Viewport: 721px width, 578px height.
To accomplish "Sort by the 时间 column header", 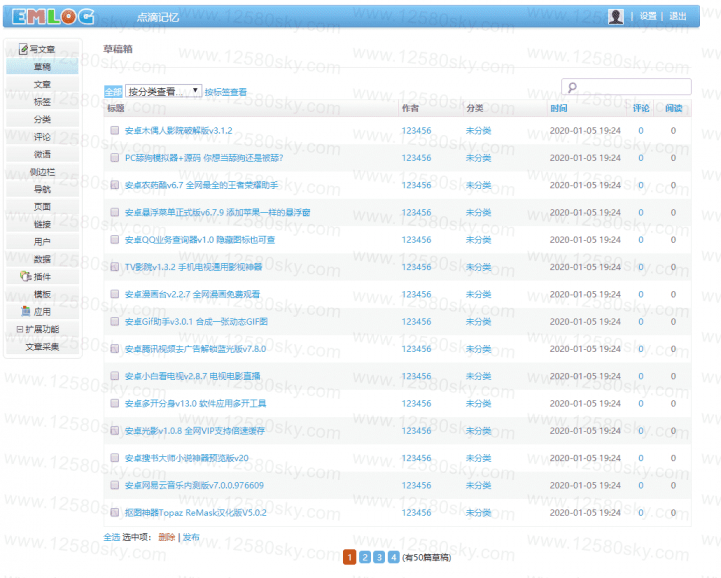I will click(x=559, y=108).
